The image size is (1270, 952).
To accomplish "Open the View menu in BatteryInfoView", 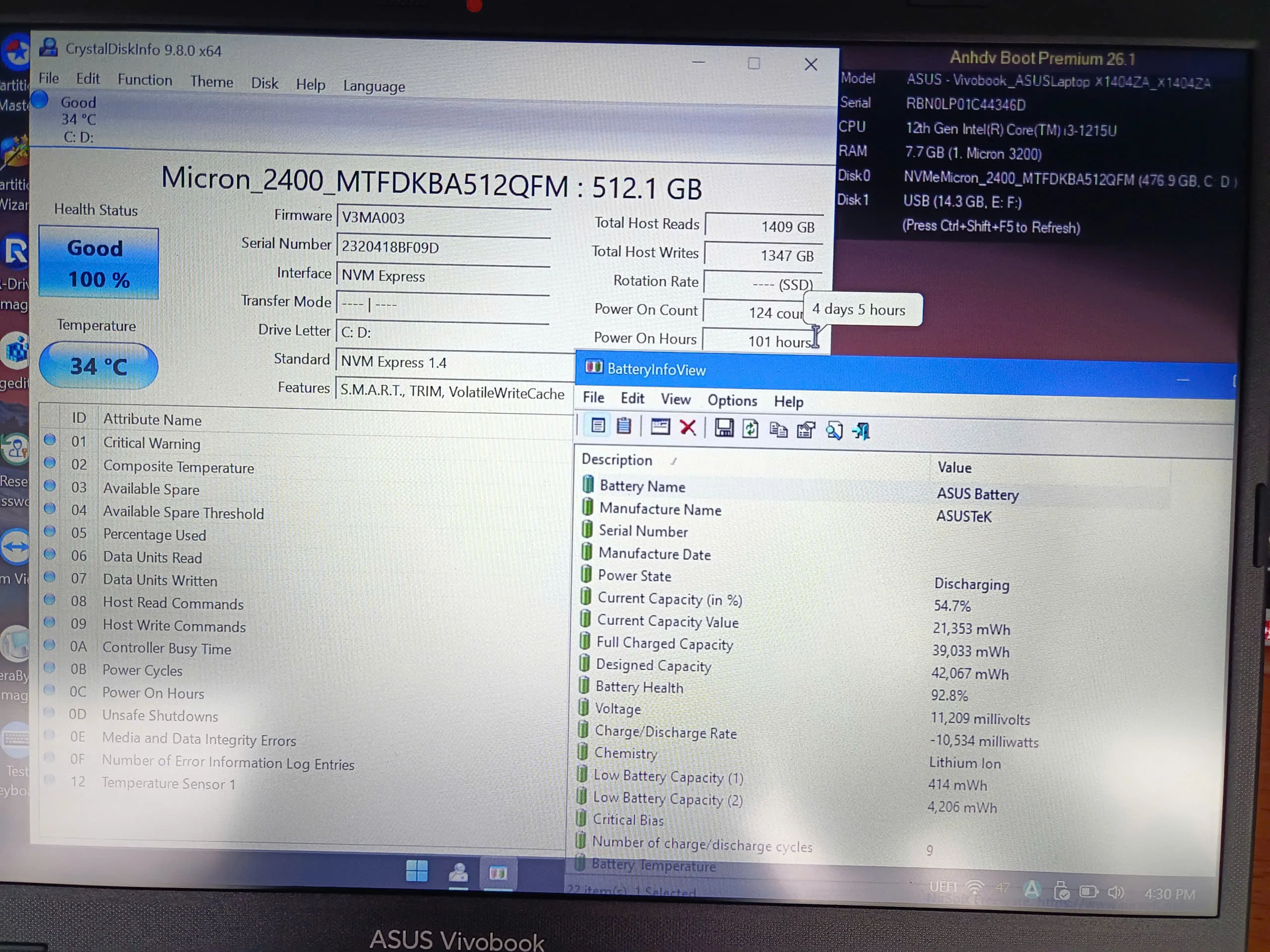I will click(676, 399).
